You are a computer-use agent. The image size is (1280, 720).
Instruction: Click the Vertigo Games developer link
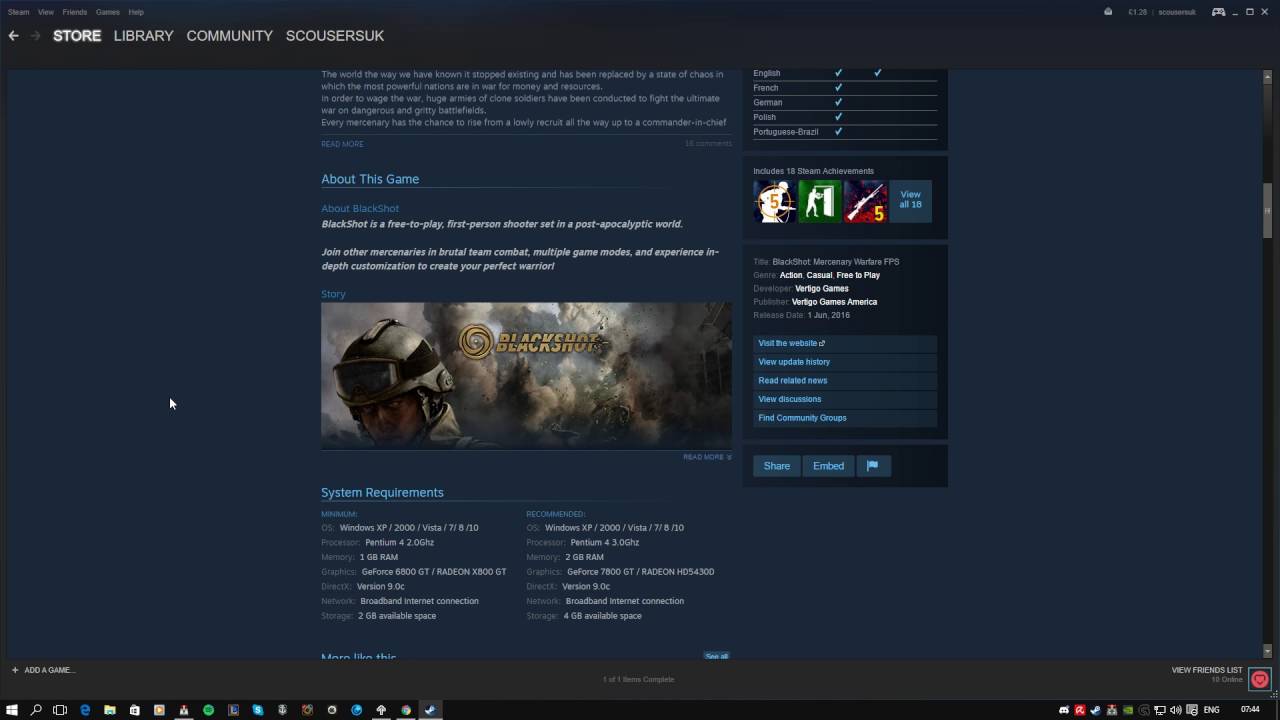[822, 289]
